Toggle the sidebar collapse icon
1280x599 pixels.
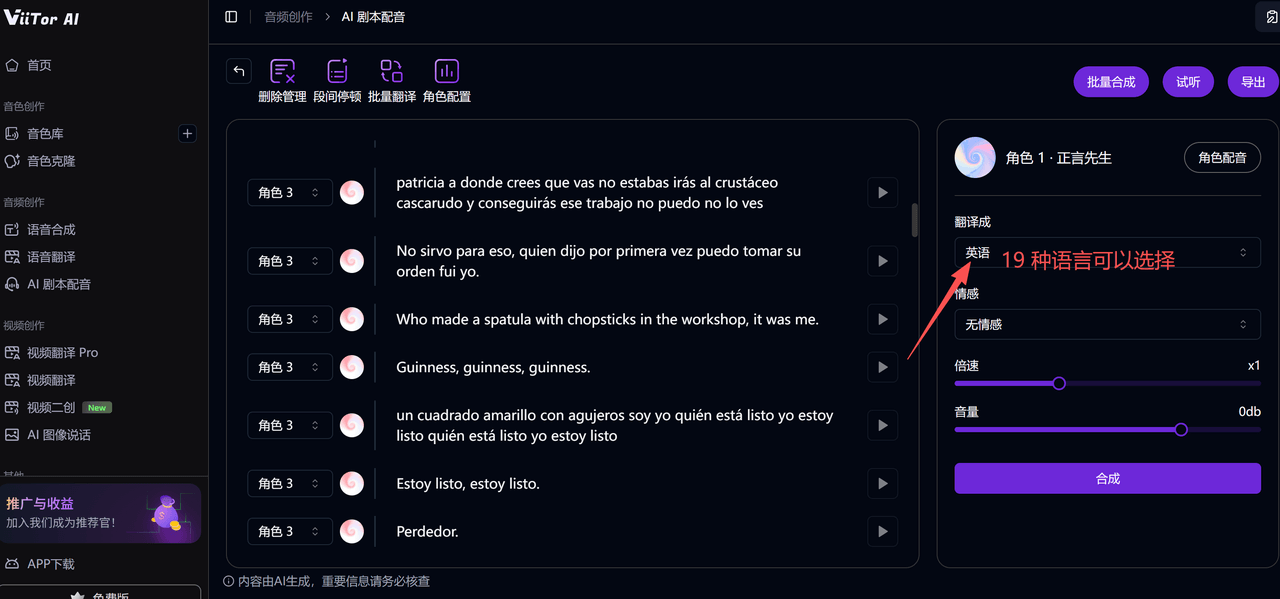point(231,17)
